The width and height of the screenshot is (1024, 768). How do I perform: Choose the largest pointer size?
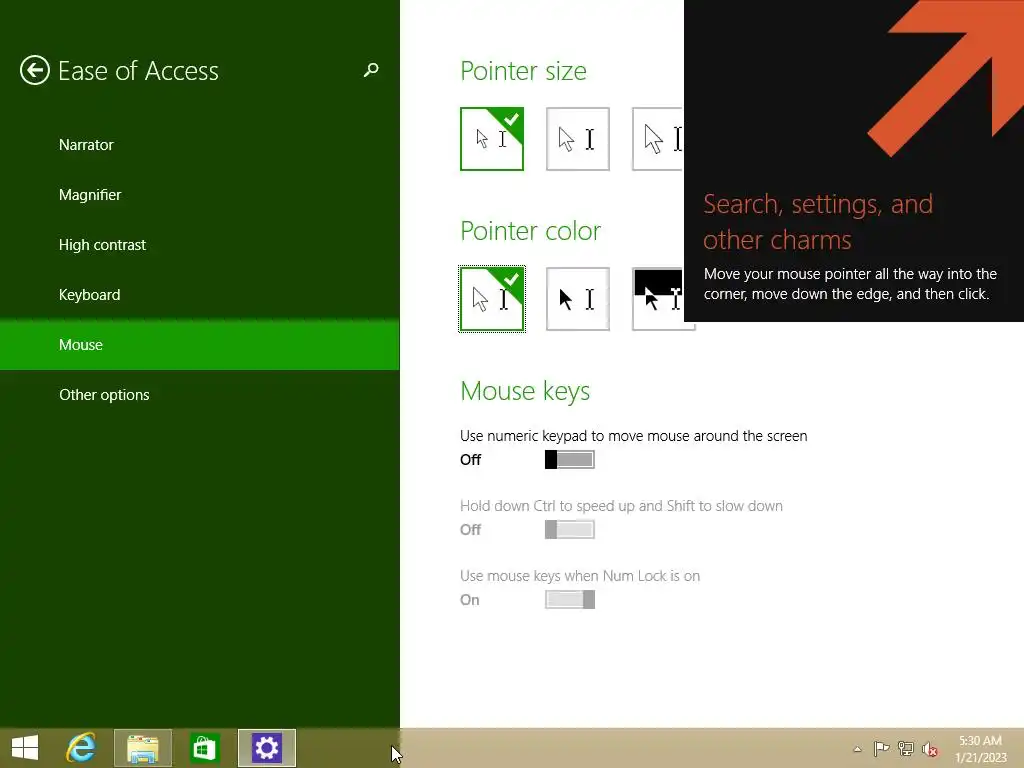(x=658, y=139)
